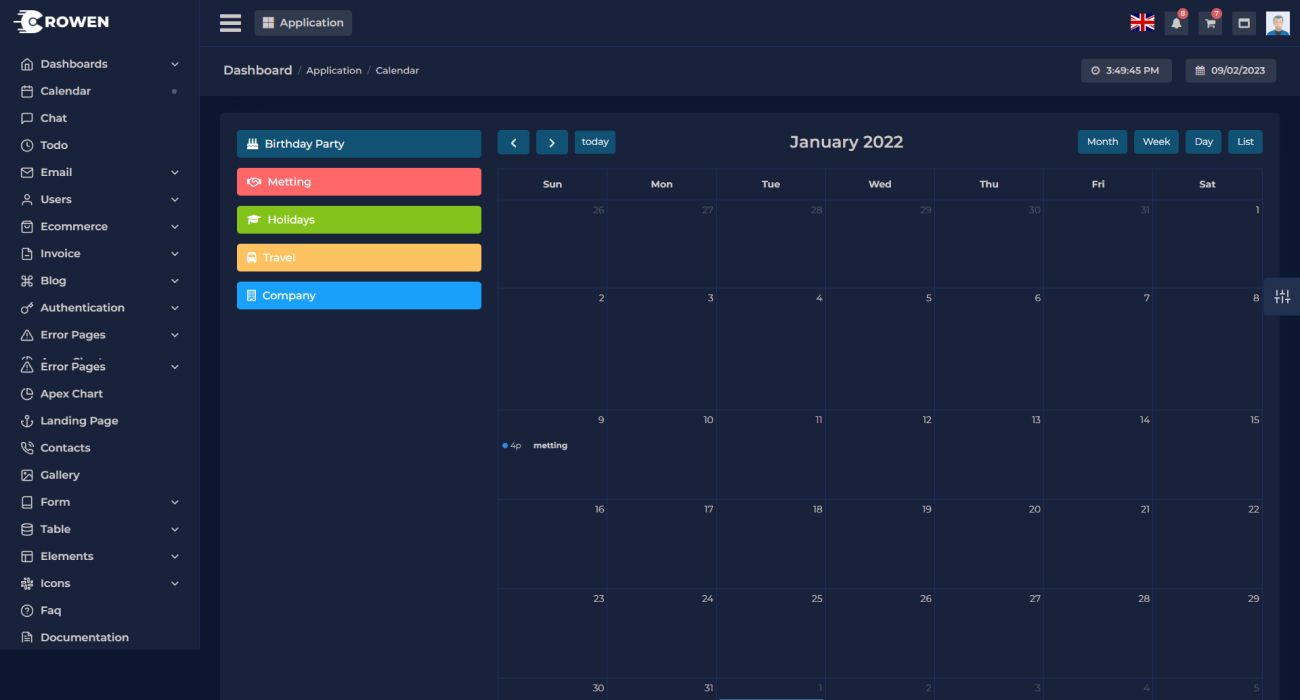Click the January 2022 title
This screenshot has width=1300, height=700.
[846, 142]
